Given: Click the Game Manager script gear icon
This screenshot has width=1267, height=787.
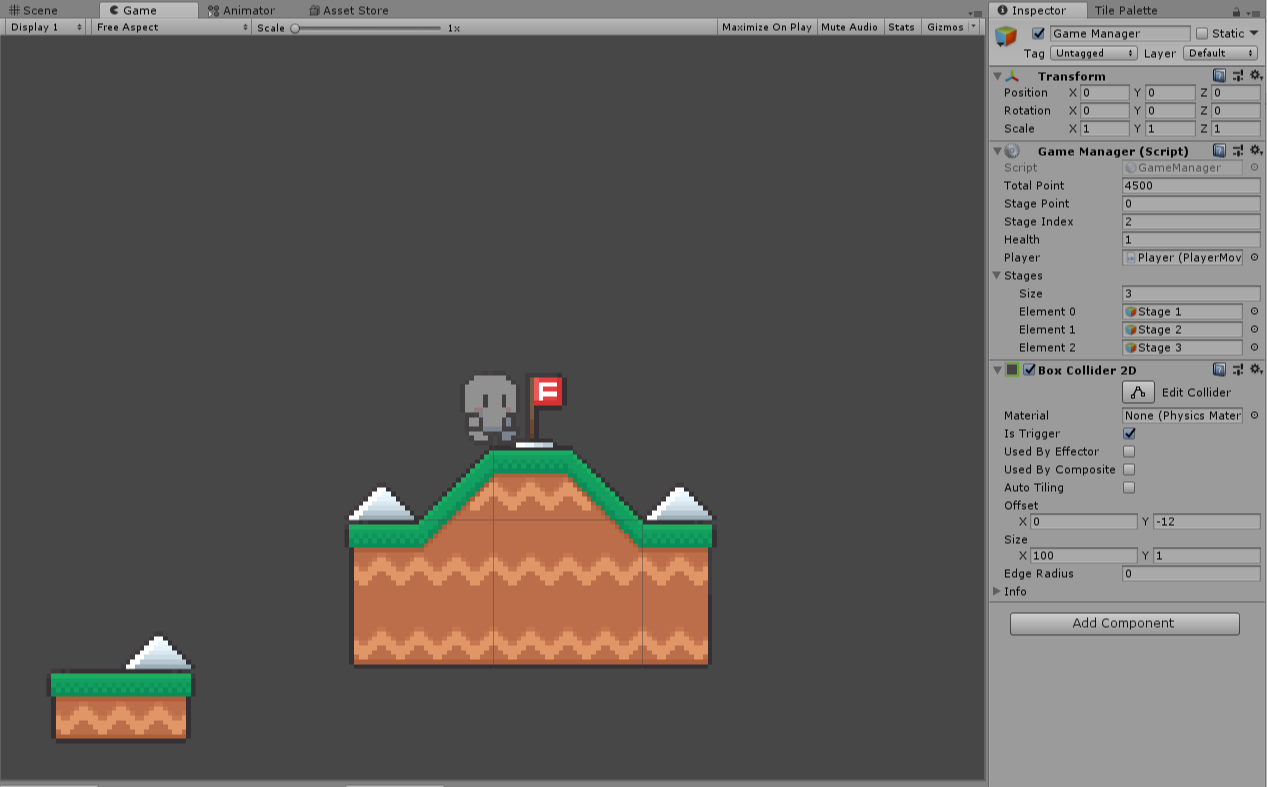Looking at the screenshot, I should click(1012, 151).
